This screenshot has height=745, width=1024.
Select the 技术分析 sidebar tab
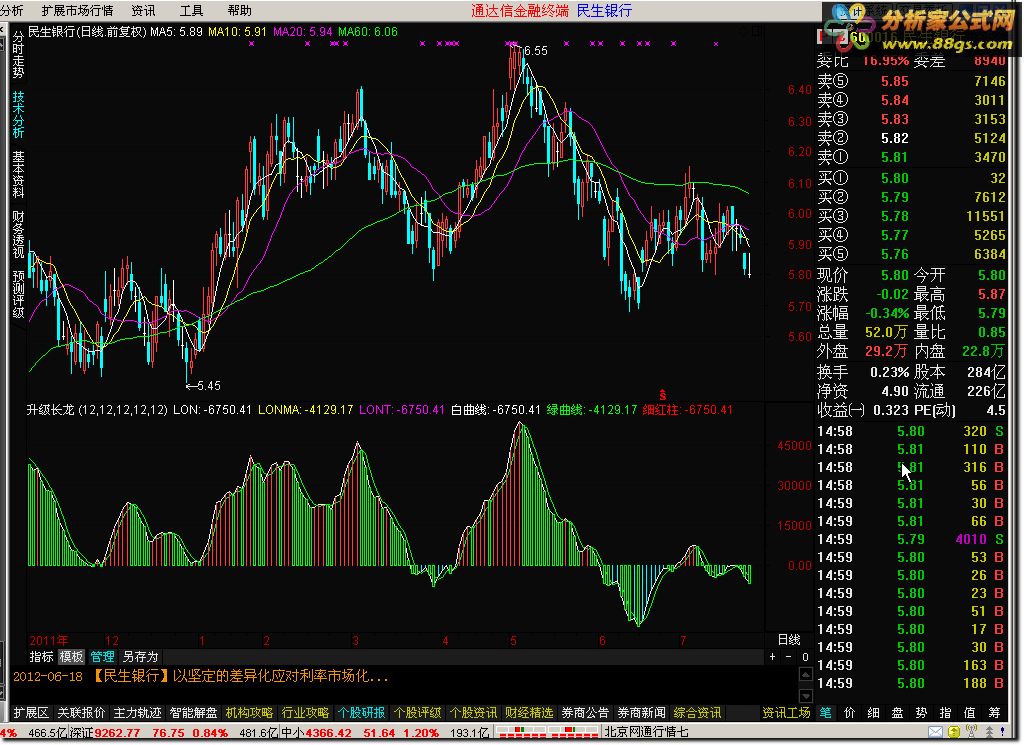pos(18,115)
